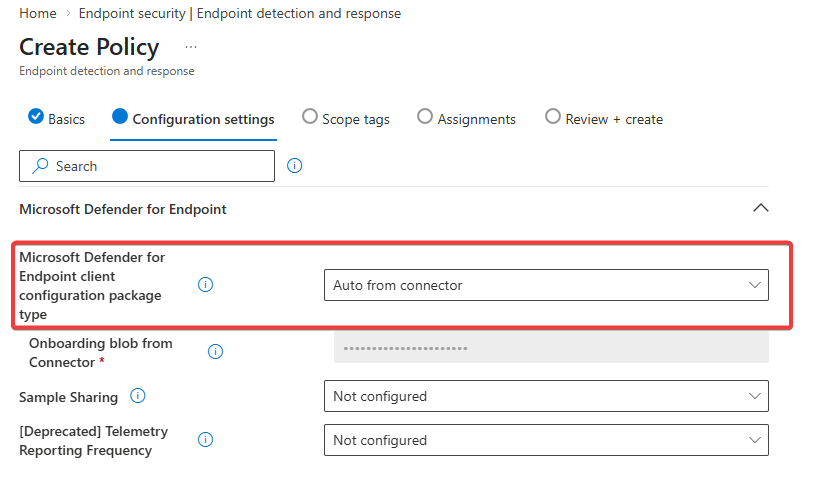Switch to the Assignments tab
Viewport: 826px width, 495px height.
(467, 120)
